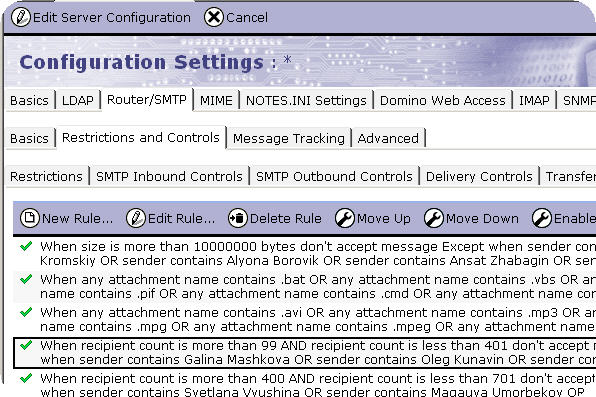The width and height of the screenshot is (596, 397).
Task: Open the Domino Web Access tab
Action: coord(443,100)
